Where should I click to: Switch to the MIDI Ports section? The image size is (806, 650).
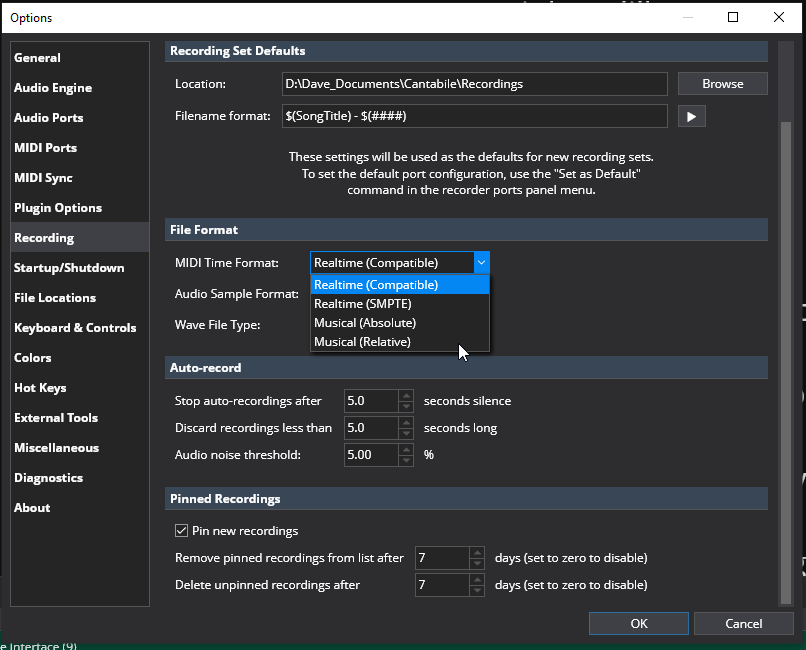(46, 148)
